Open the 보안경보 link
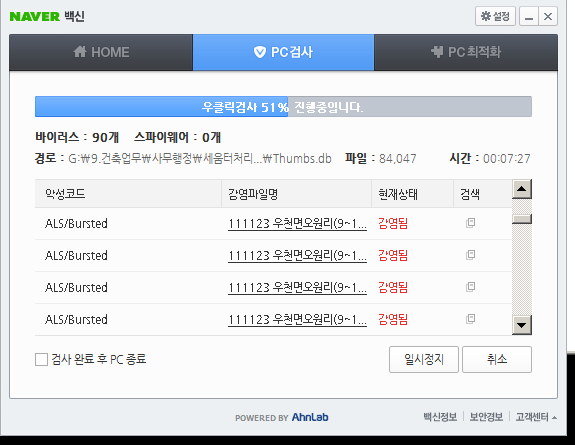This screenshot has height=445, width=575. [x=486, y=417]
